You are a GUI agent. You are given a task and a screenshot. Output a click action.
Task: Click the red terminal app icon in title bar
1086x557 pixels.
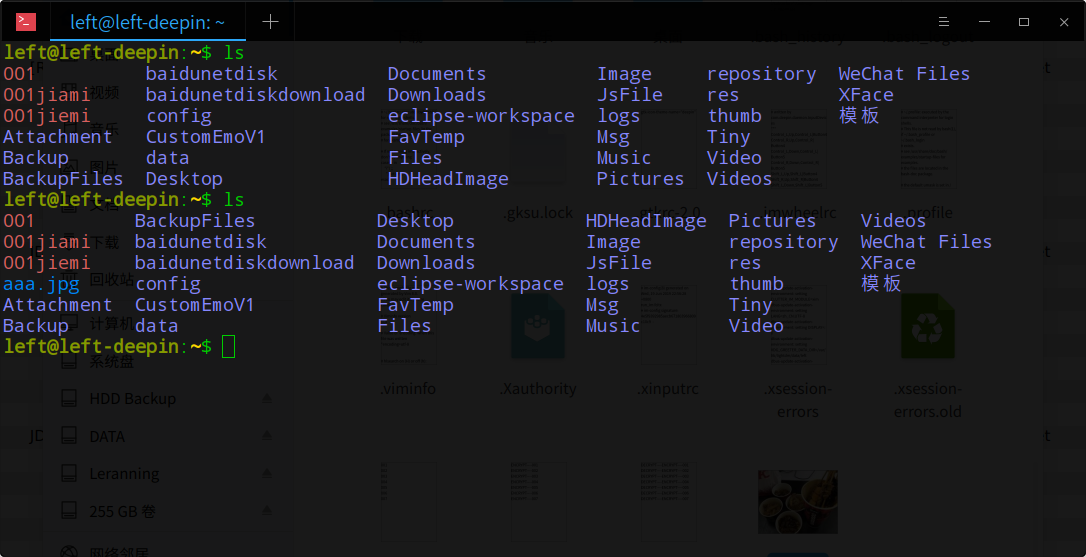[26, 21]
